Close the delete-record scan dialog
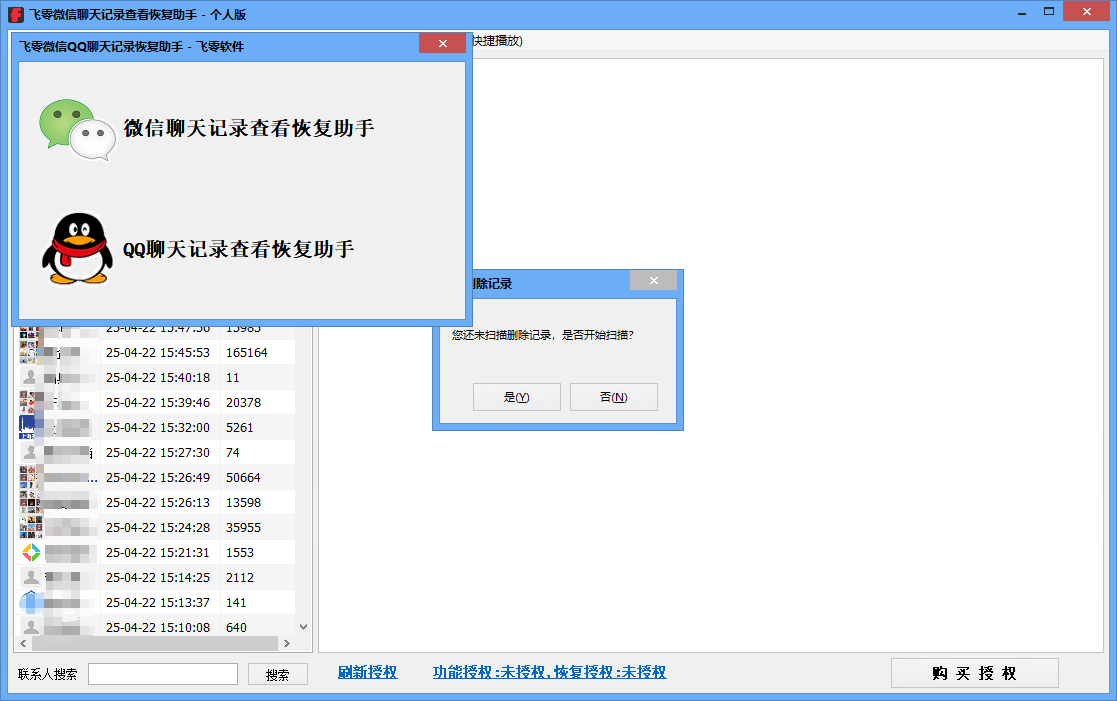Image resolution: width=1117 pixels, height=701 pixels. tap(653, 281)
